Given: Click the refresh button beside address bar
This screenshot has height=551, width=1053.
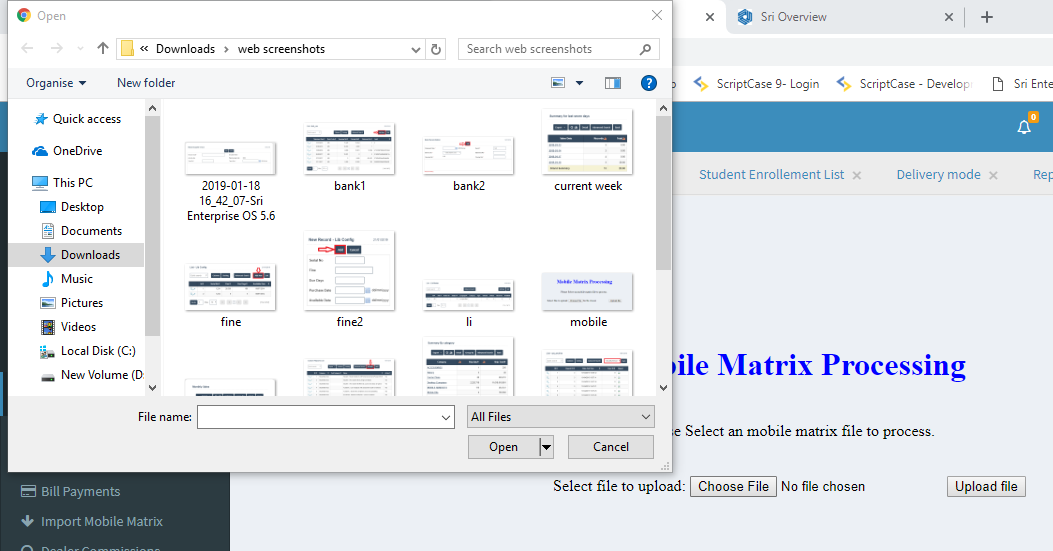Looking at the screenshot, I should point(436,49).
